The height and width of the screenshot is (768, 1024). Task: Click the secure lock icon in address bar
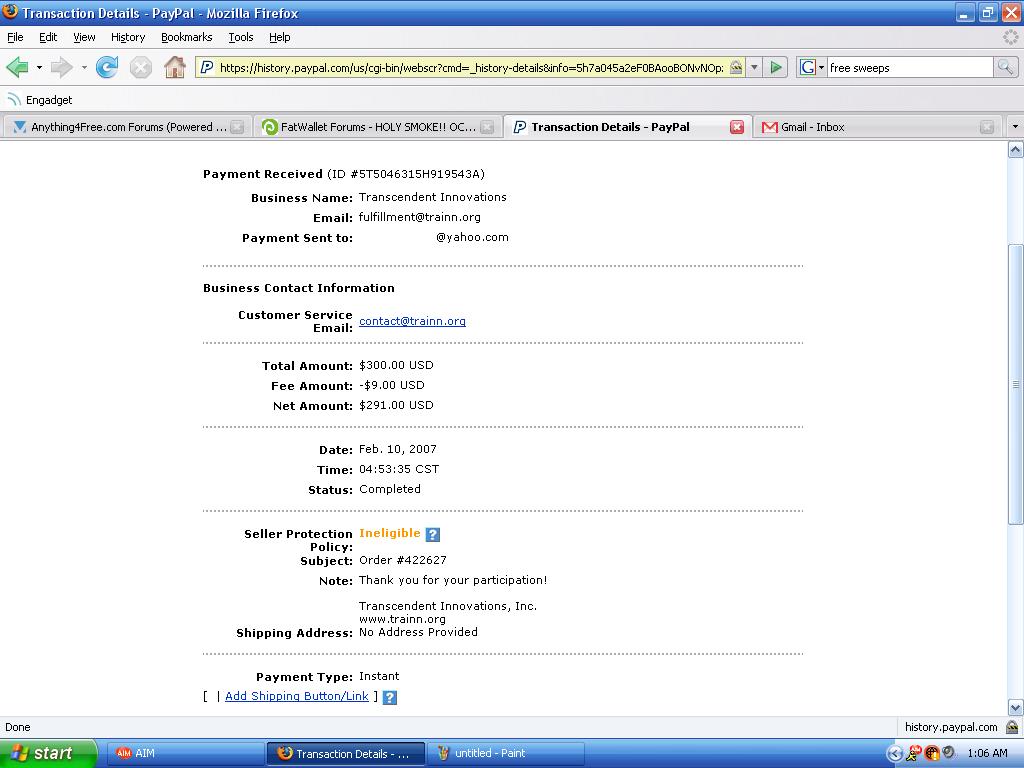[x=736, y=67]
